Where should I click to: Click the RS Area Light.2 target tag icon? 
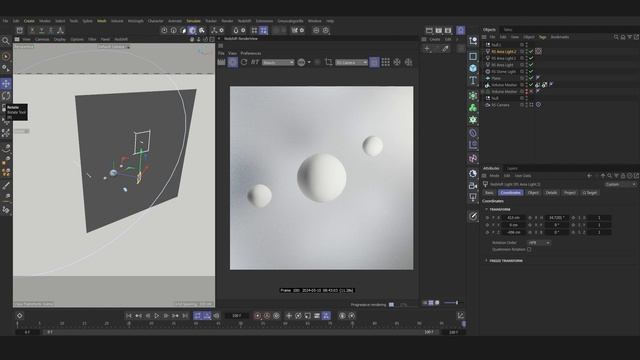click(539, 51)
